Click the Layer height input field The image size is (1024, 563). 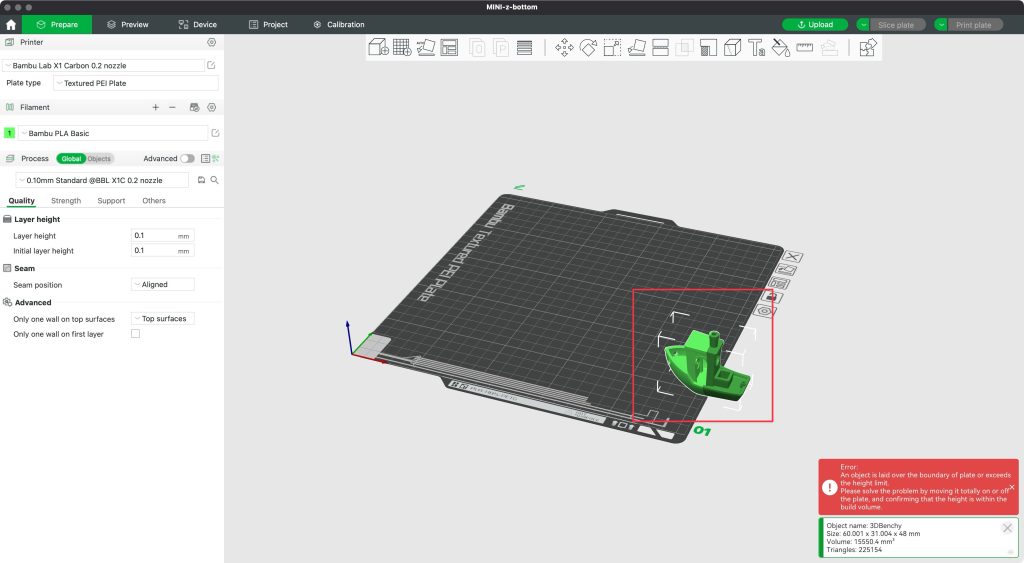(x=153, y=236)
